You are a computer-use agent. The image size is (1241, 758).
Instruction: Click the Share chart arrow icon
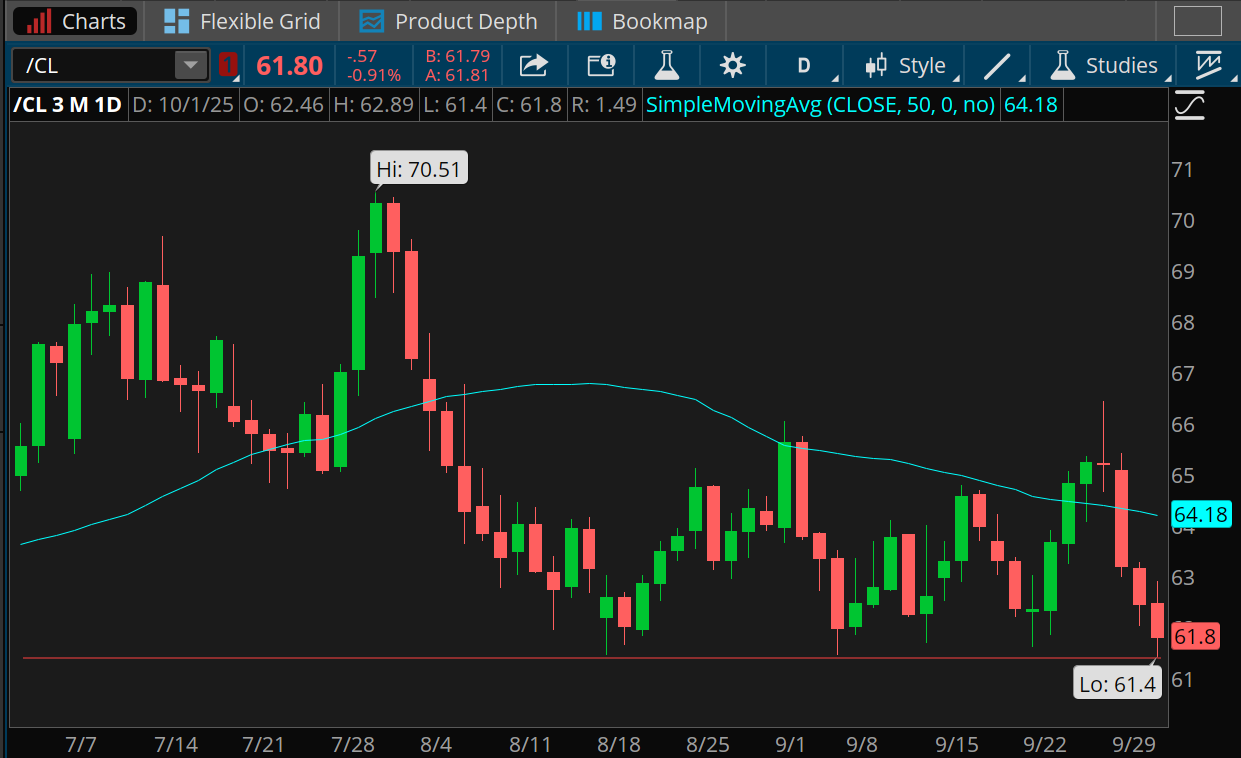535,66
